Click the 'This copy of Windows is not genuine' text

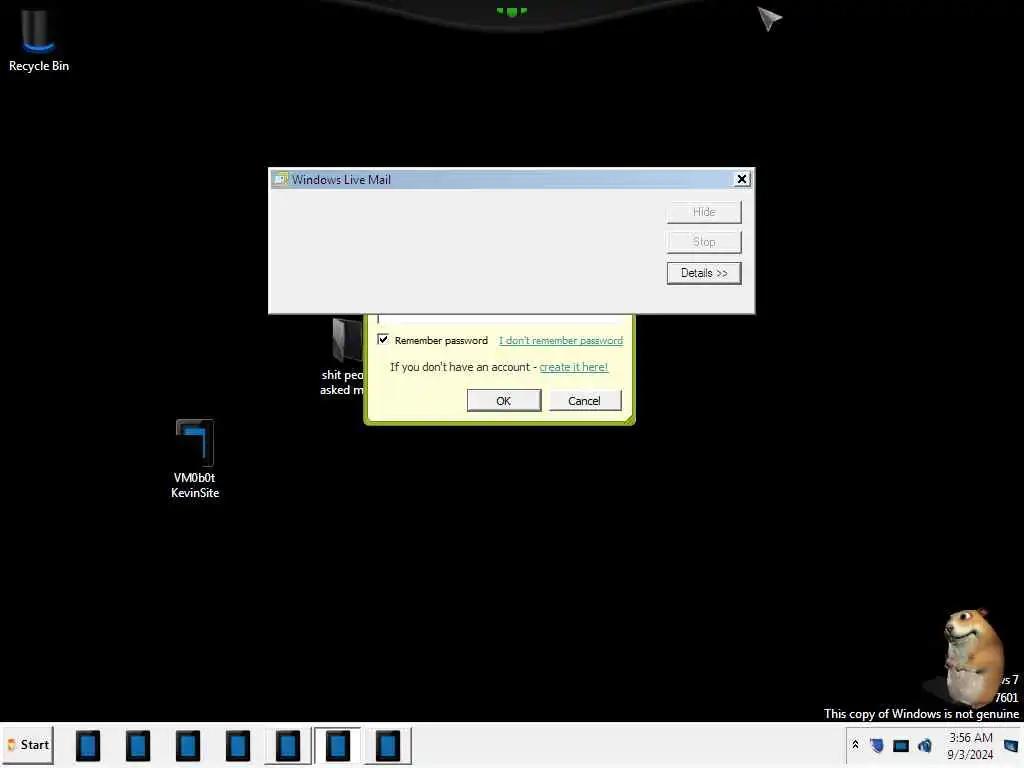921,714
